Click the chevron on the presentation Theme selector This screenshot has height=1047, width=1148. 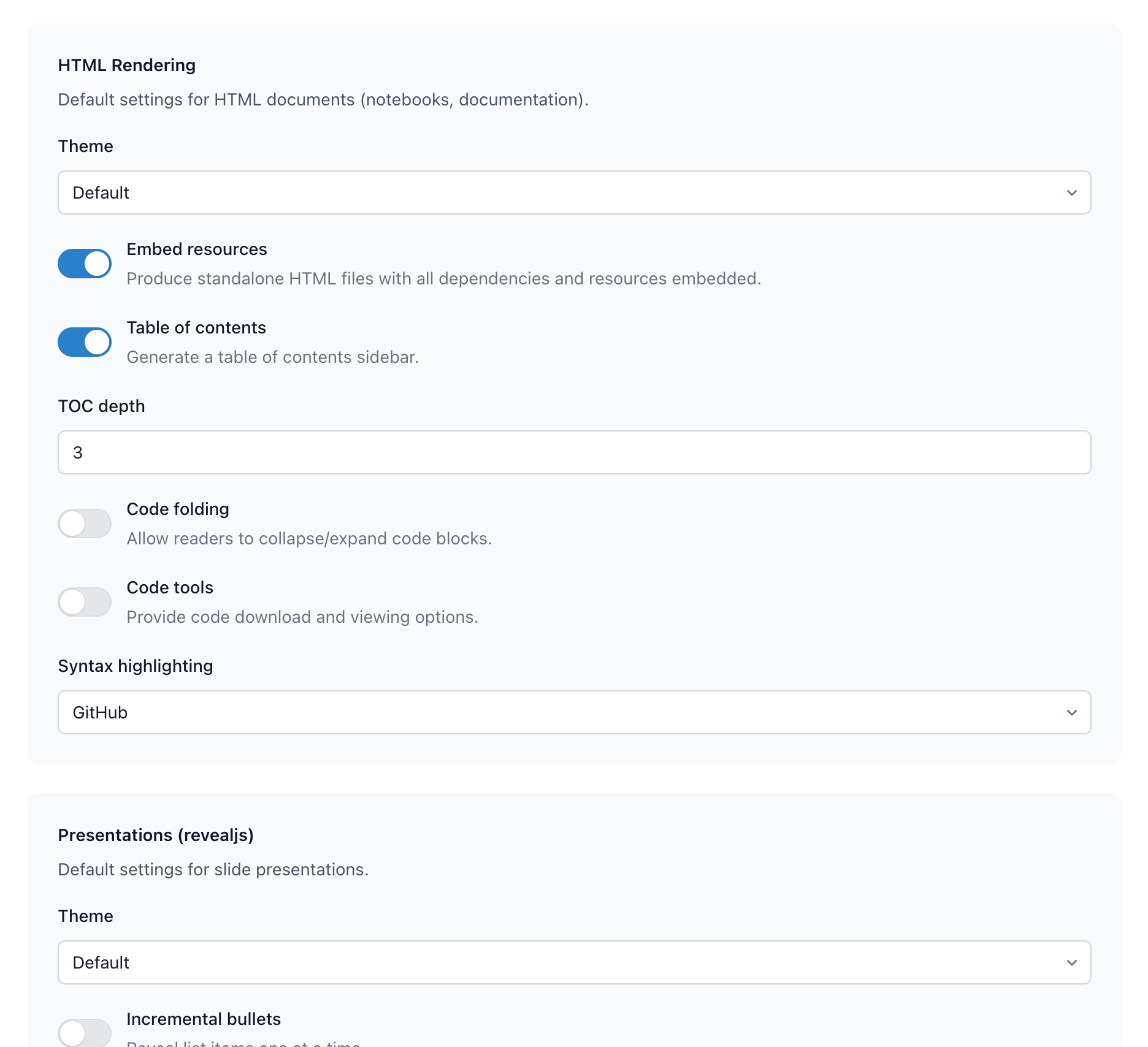point(1071,962)
